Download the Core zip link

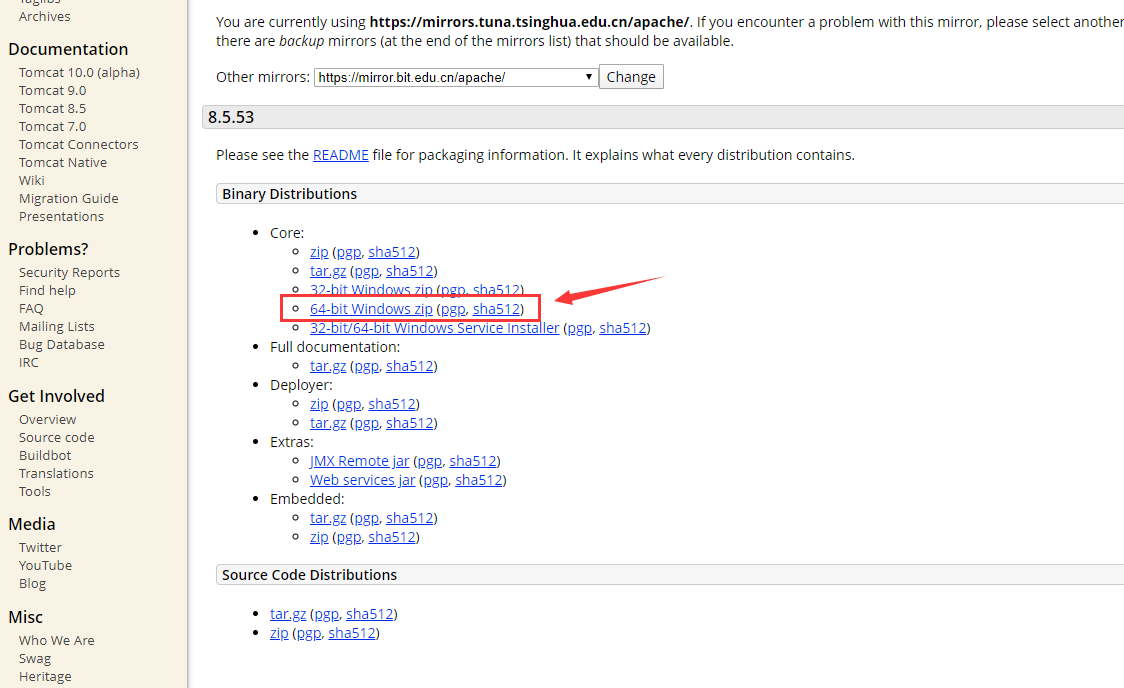coord(319,252)
